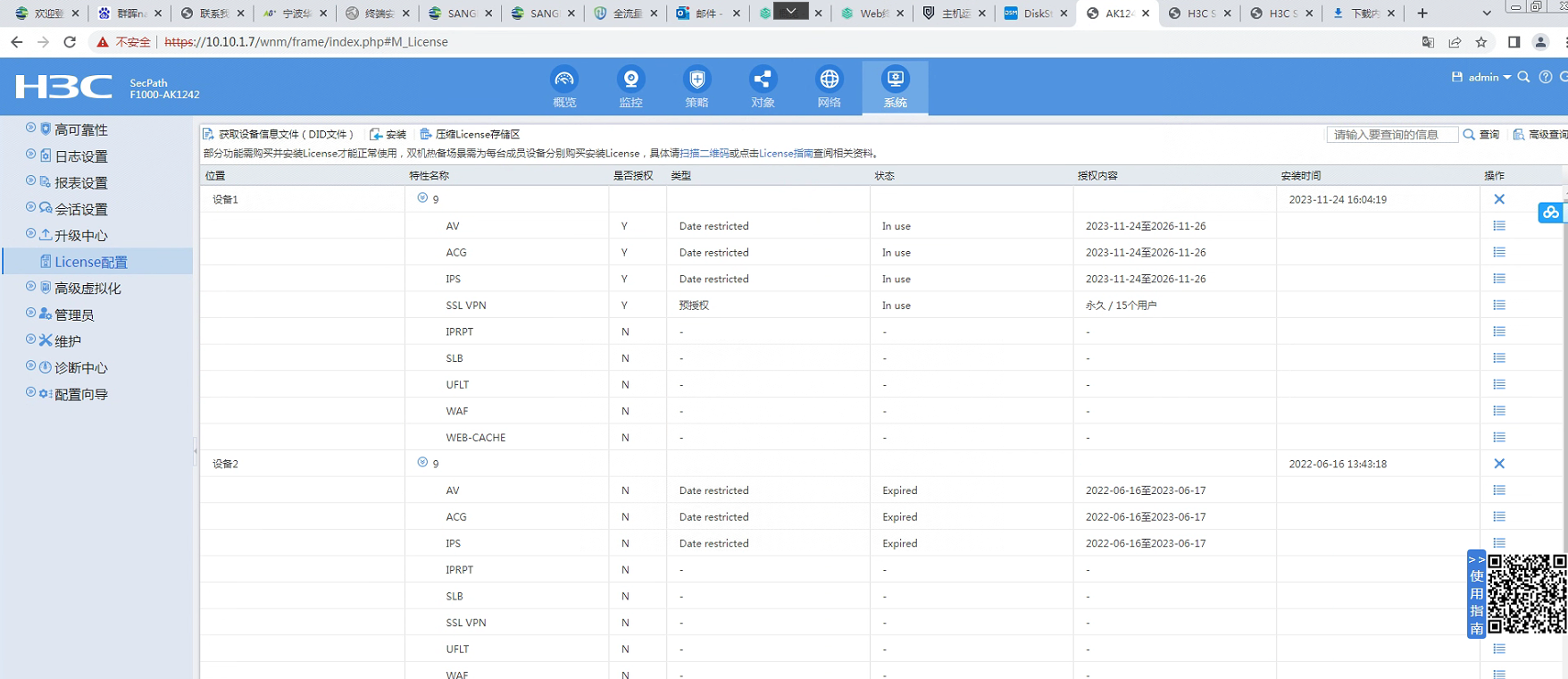Viewport: 1568px width, 679px height.
Task: Click the browser address bar URL
Action: tap(306, 42)
